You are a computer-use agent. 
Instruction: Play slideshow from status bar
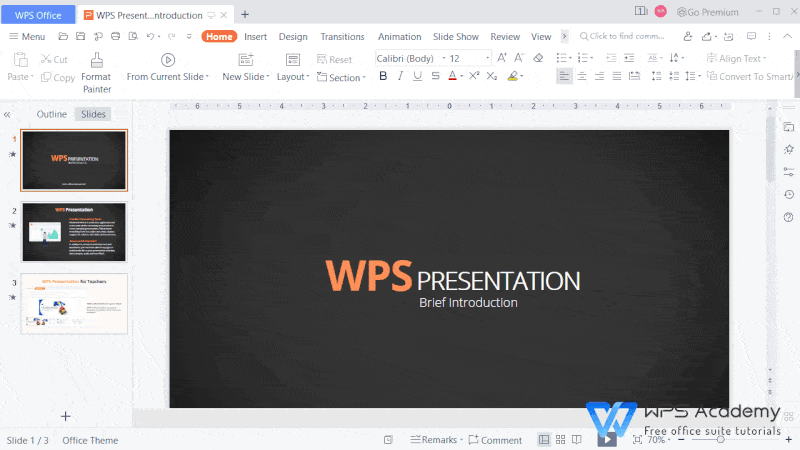click(x=607, y=439)
